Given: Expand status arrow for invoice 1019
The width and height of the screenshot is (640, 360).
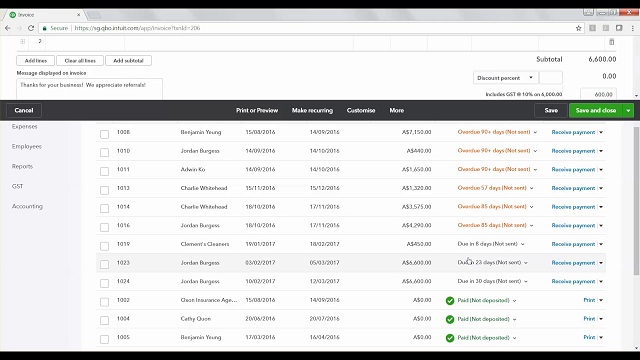Looking at the screenshot, I should pyautogui.click(x=522, y=244).
